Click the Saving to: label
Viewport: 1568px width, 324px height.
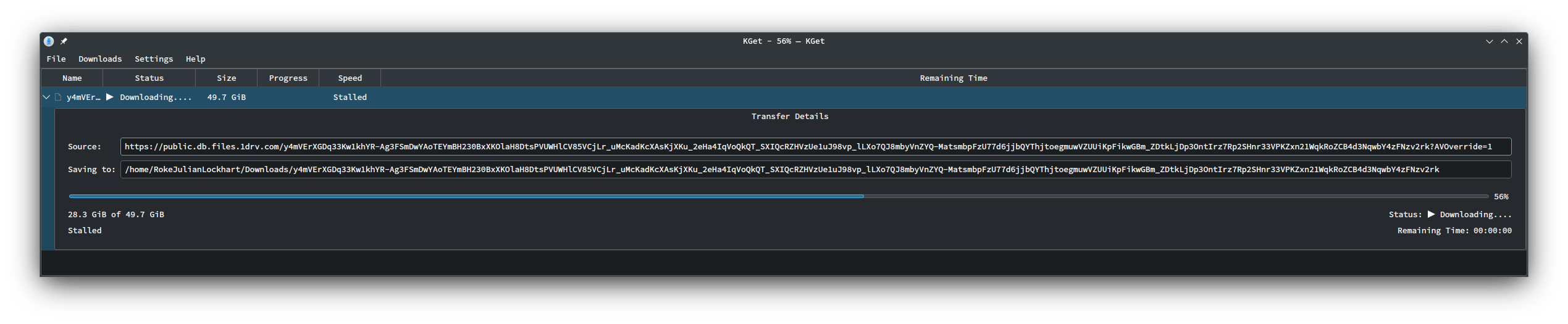pos(91,170)
